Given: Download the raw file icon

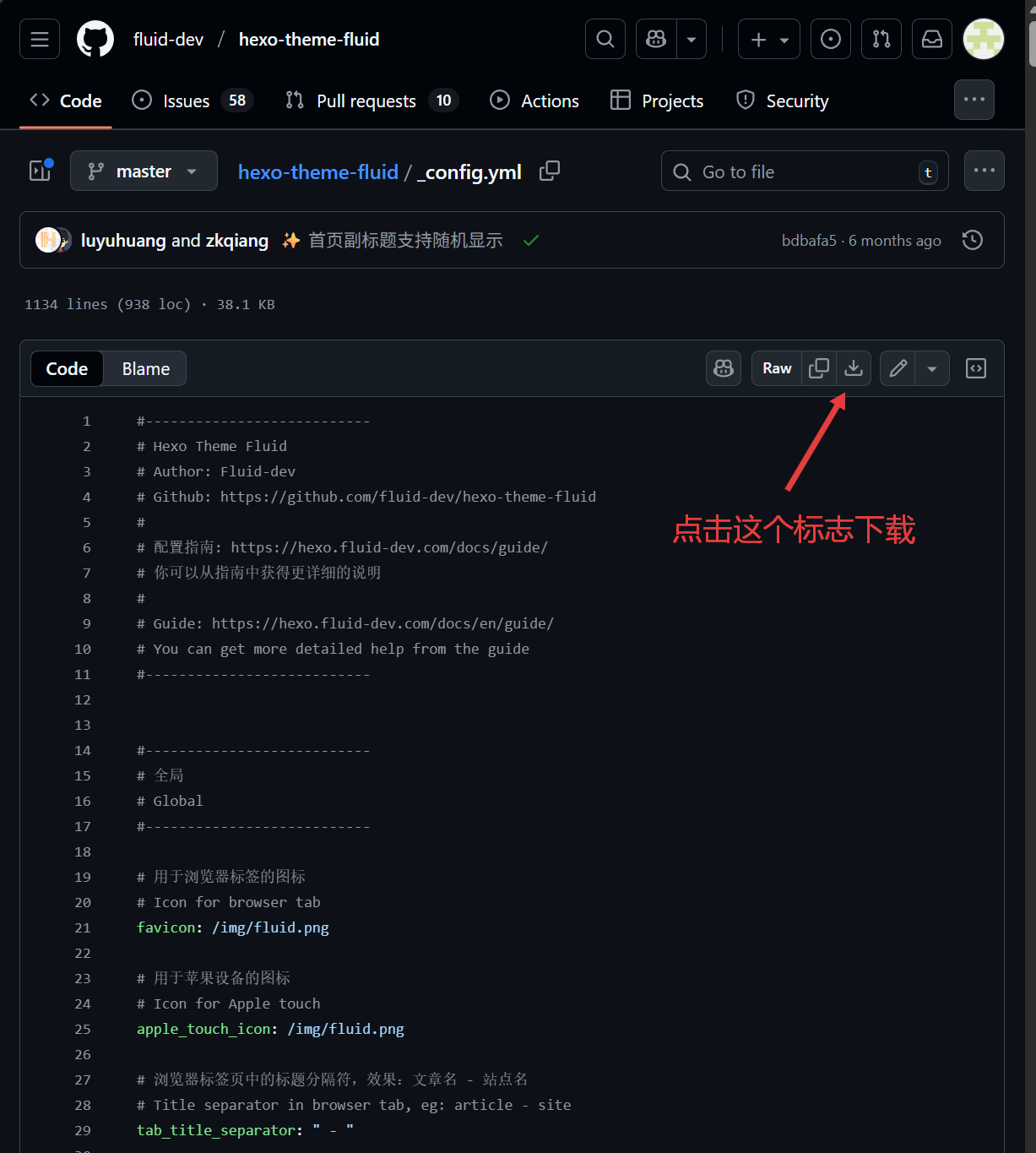Looking at the screenshot, I should tap(854, 368).
